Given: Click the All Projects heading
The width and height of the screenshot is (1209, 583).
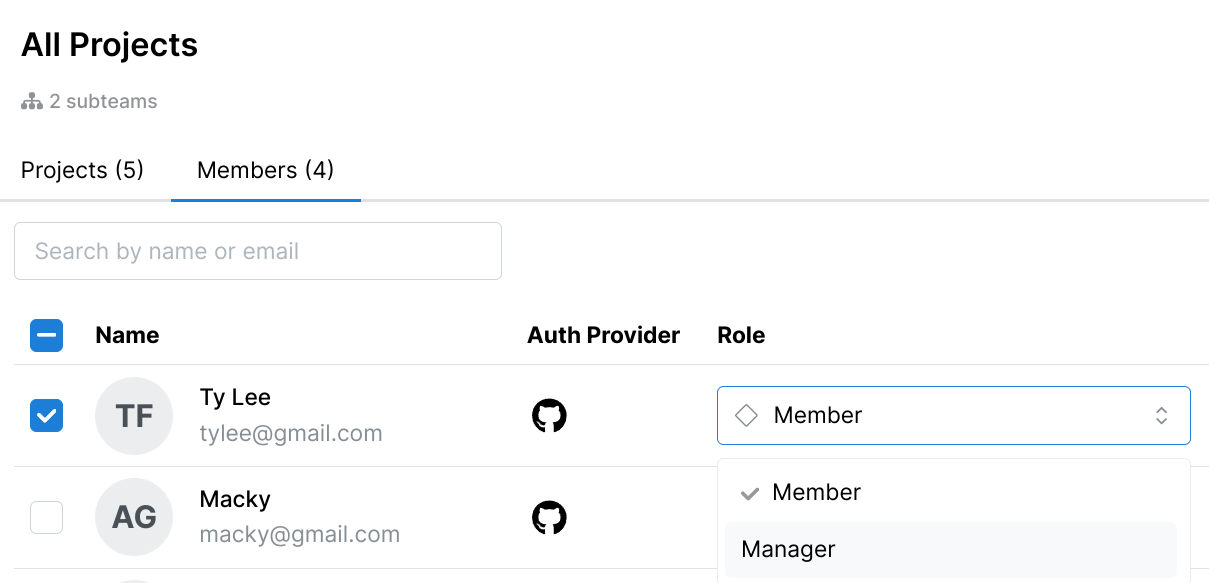Looking at the screenshot, I should 109,45.
